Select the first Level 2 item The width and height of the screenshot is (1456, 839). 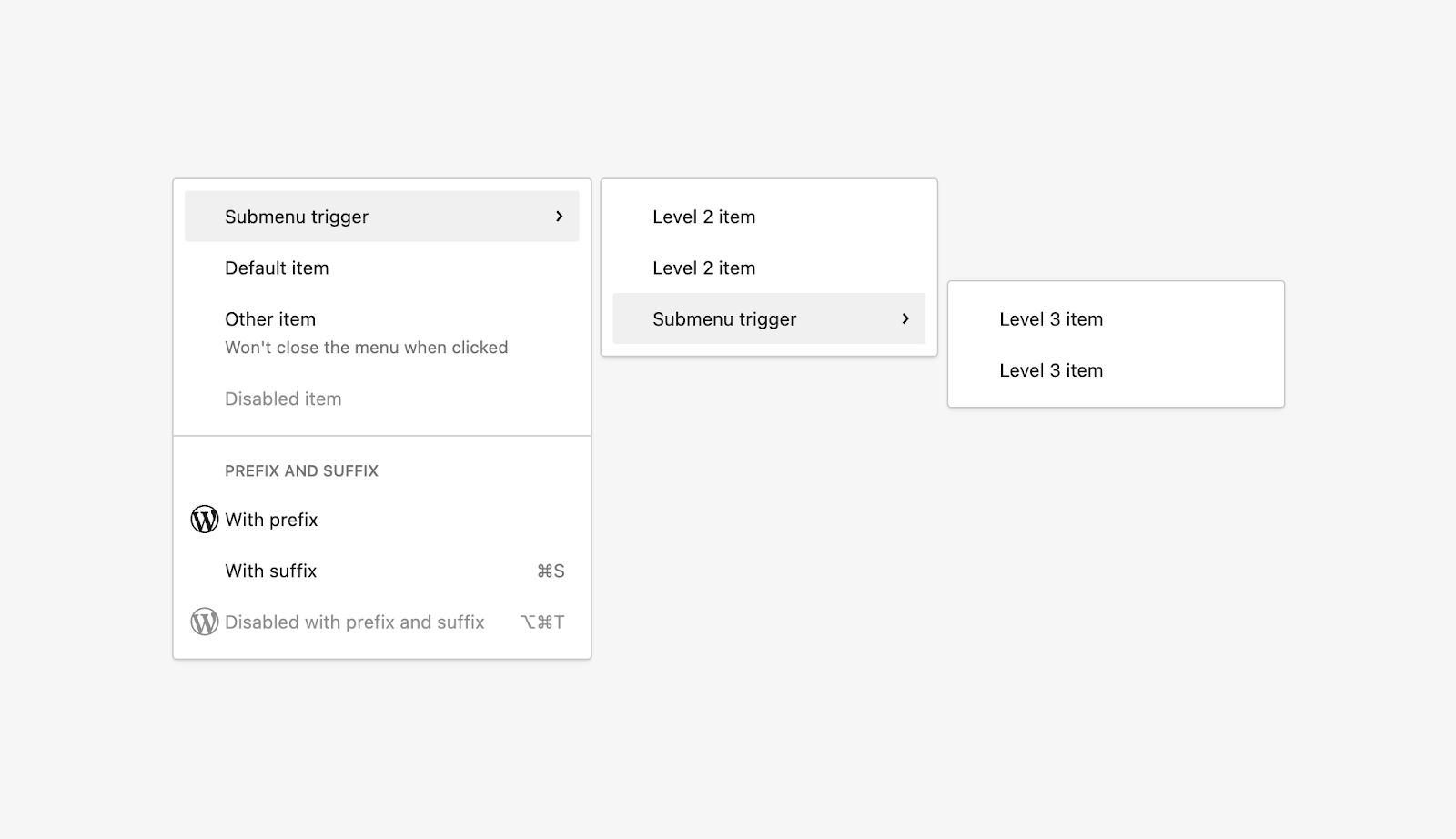click(x=769, y=217)
